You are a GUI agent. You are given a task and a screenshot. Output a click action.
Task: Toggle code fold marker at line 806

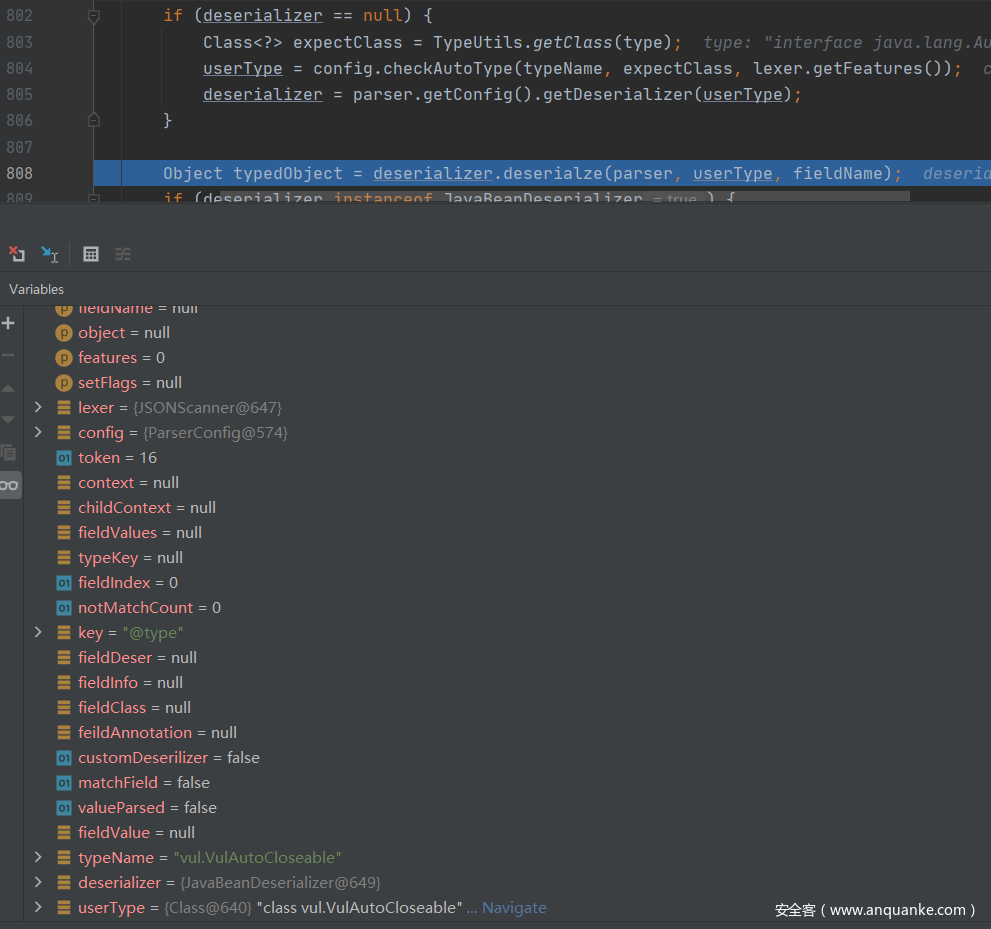tap(94, 120)
